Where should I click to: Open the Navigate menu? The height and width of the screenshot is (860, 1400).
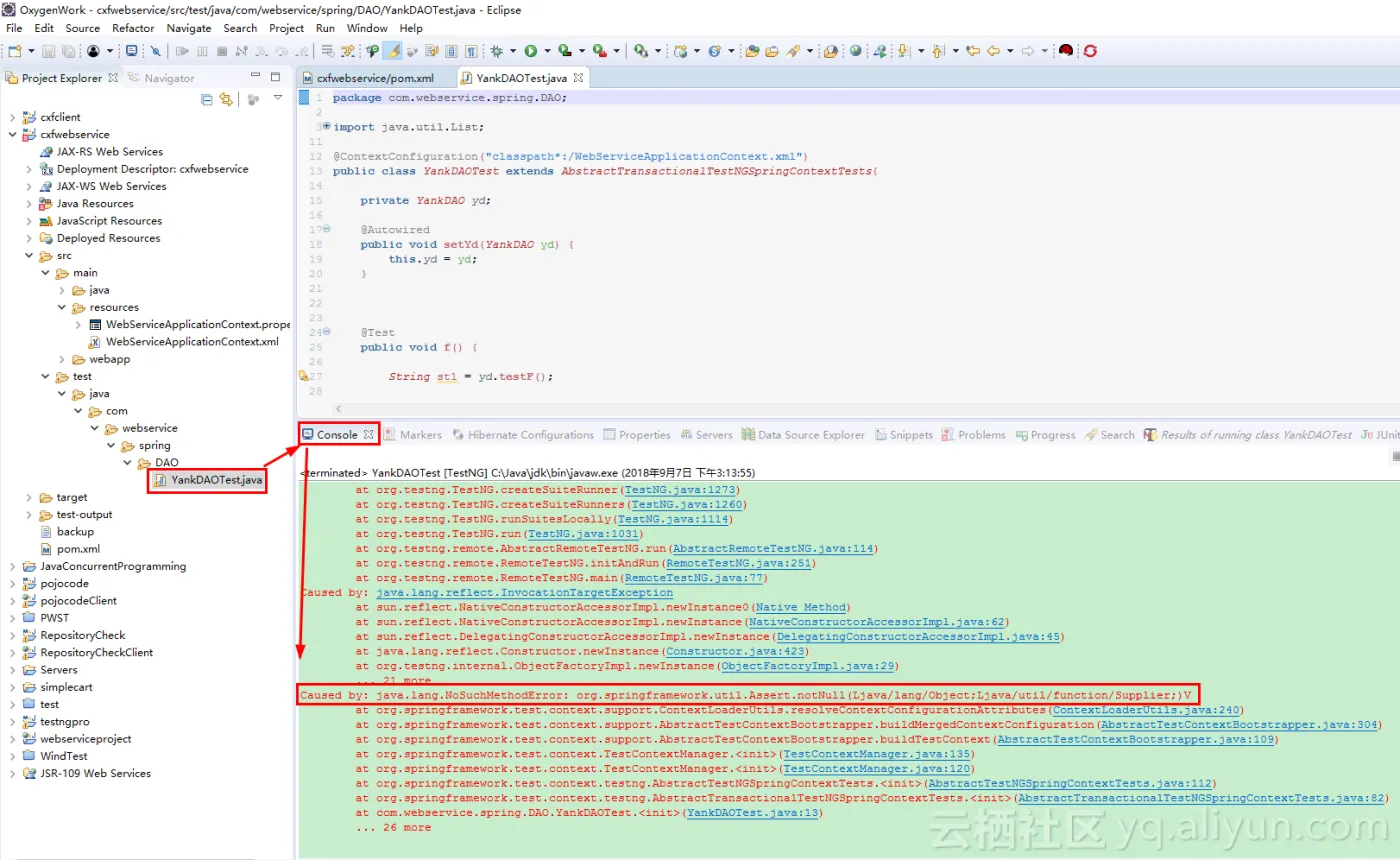[x=189, y=28]
